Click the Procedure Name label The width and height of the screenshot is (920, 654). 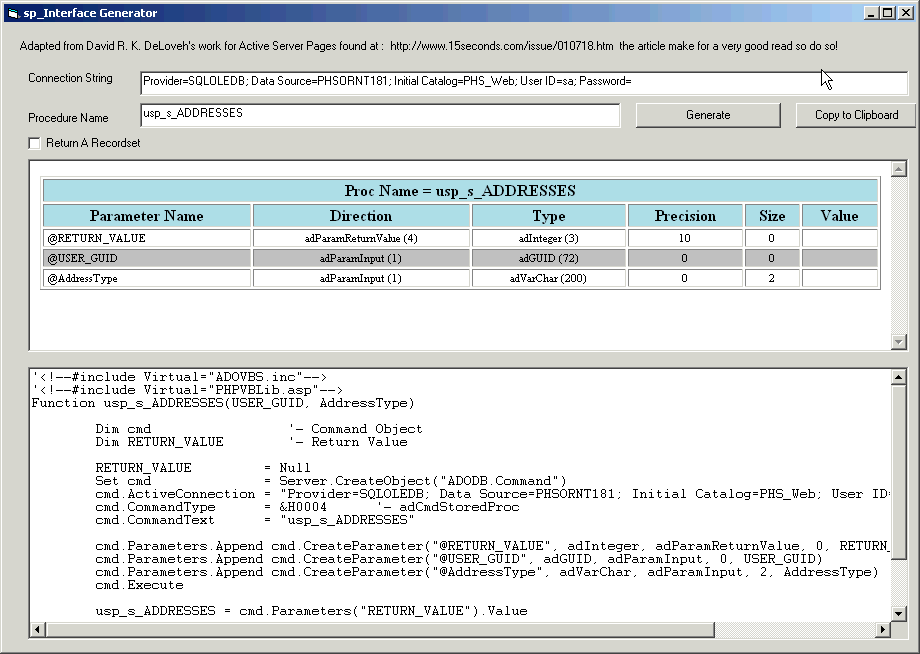pos(68,118)
